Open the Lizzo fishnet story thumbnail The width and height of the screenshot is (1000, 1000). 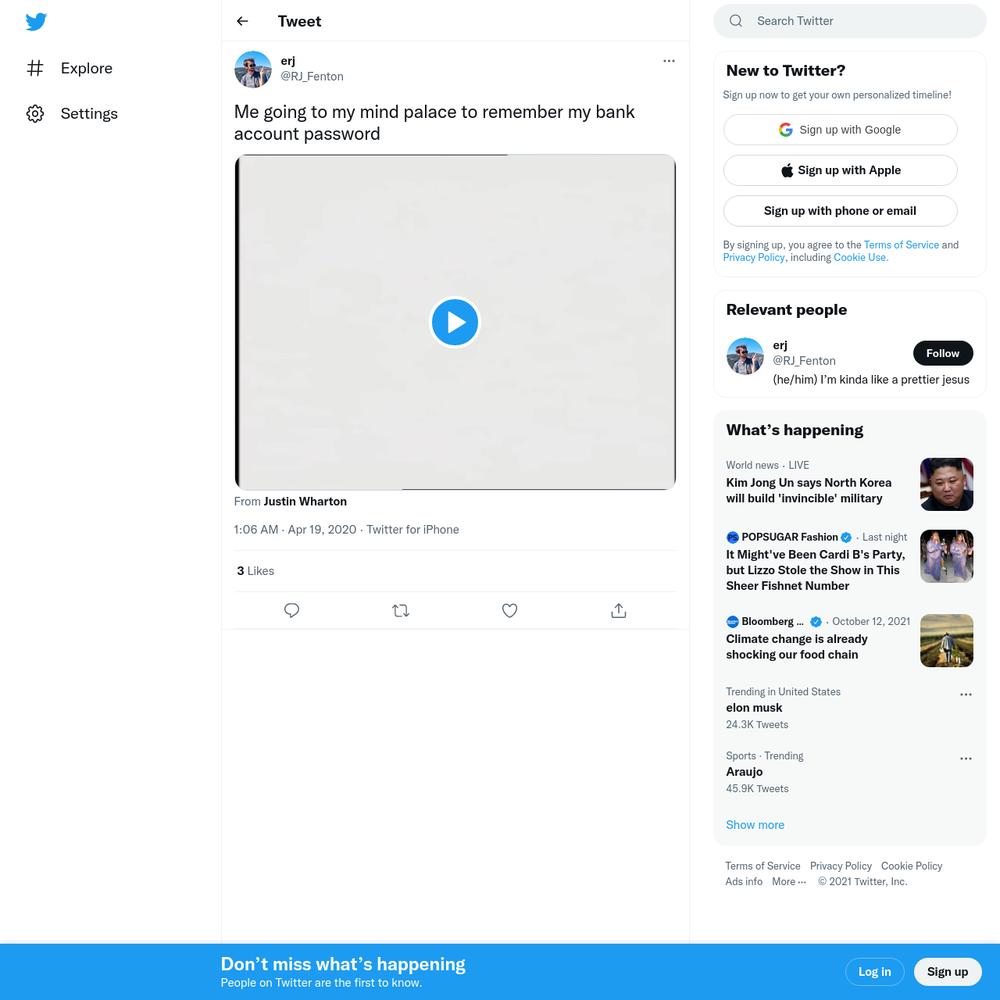pos(946,556)
